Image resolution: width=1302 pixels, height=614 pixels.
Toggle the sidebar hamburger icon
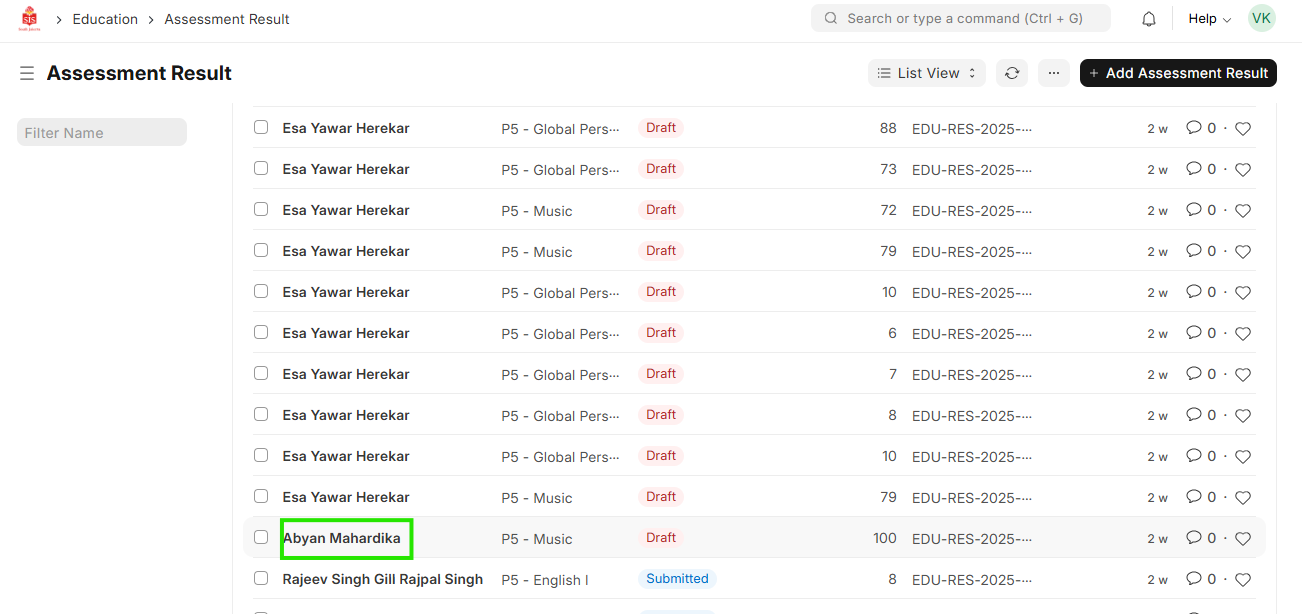click(x=27, y=73)
